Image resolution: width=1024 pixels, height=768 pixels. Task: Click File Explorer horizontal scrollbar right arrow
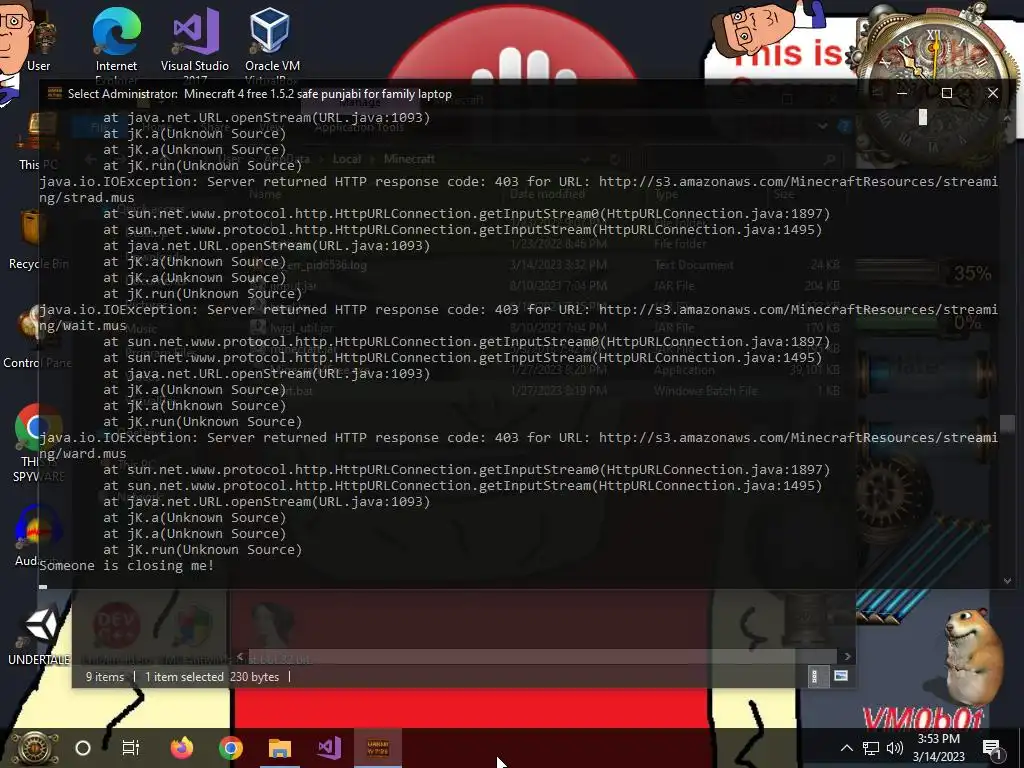pos(847,656)
